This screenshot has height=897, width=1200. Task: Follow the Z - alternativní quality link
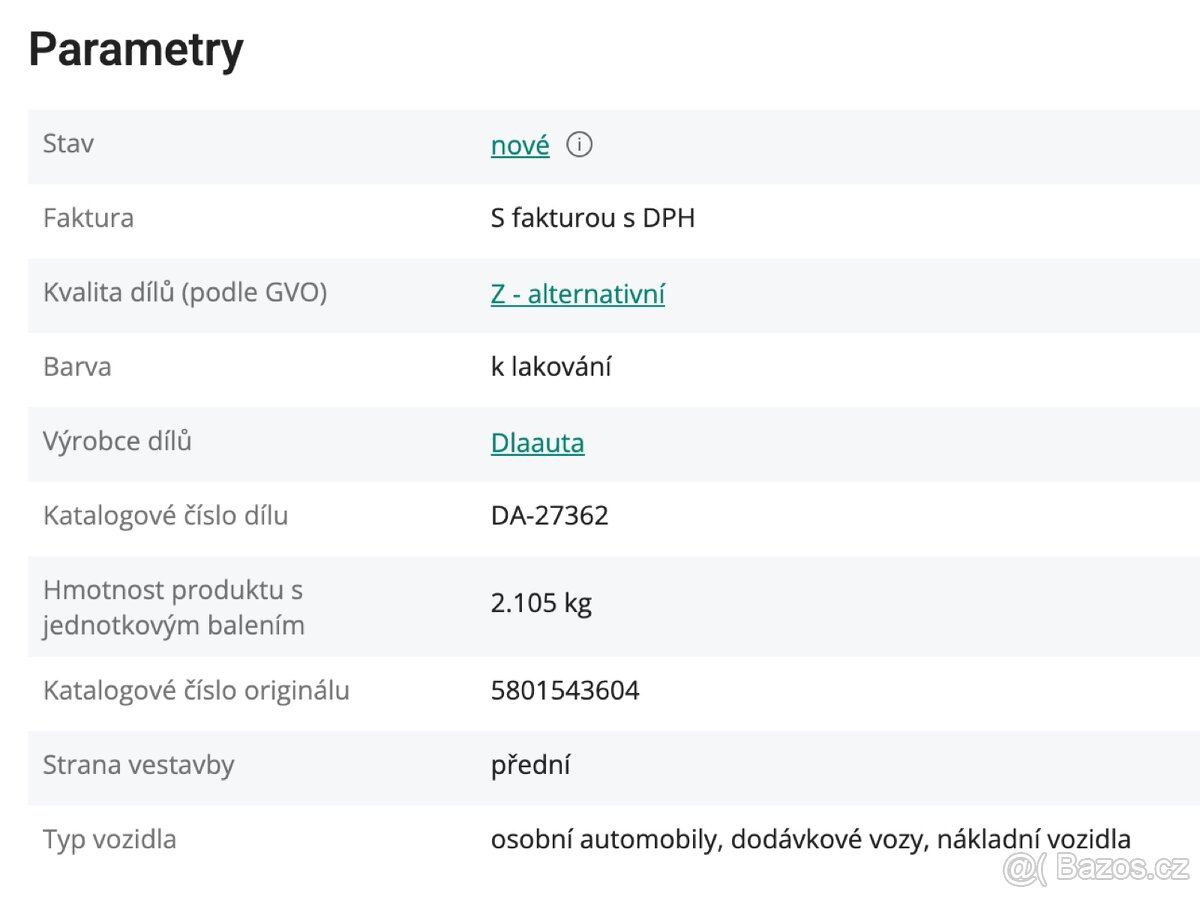(x=577, y=294)
